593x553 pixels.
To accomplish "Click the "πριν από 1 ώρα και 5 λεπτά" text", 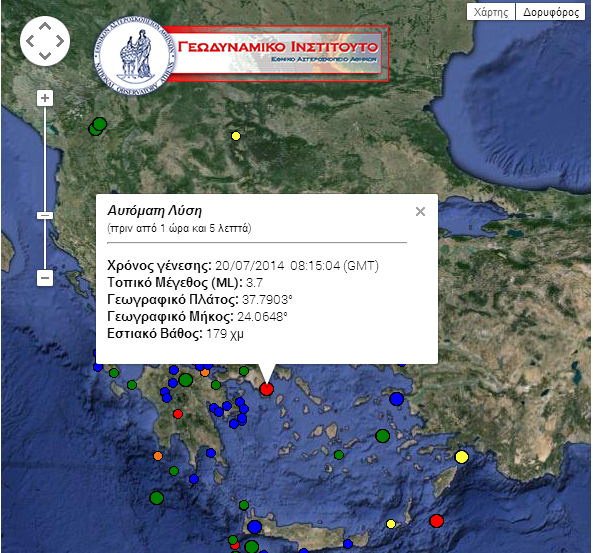I will 179,228.
